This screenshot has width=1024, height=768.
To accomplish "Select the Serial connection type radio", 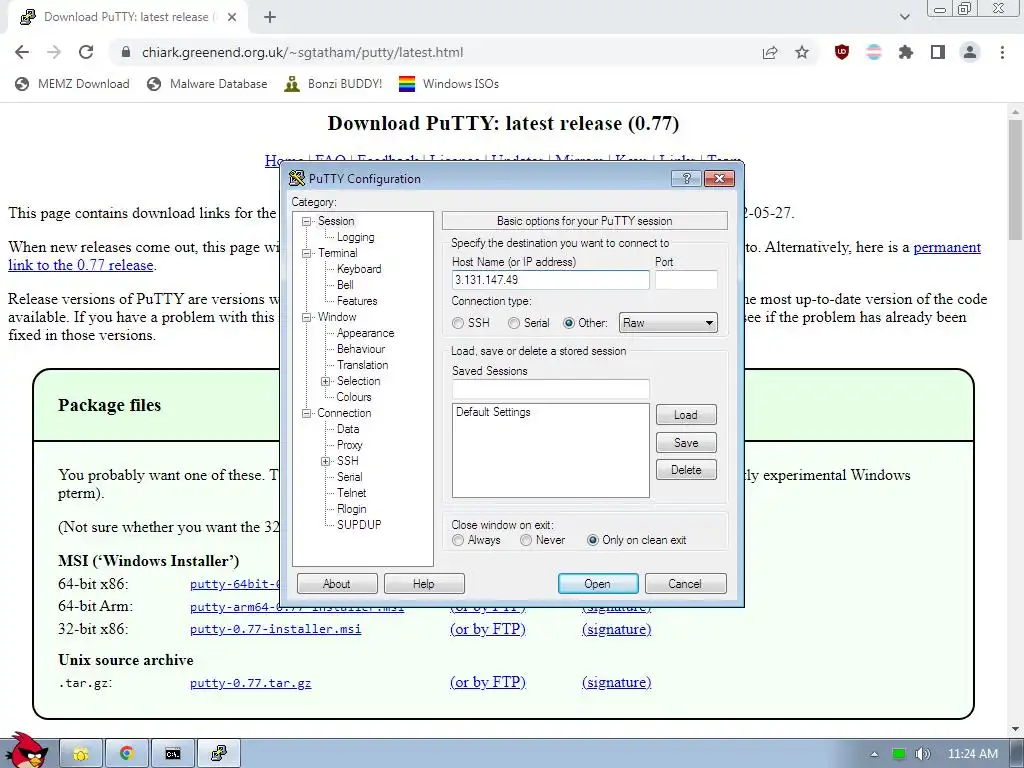I will pos(514,323).
